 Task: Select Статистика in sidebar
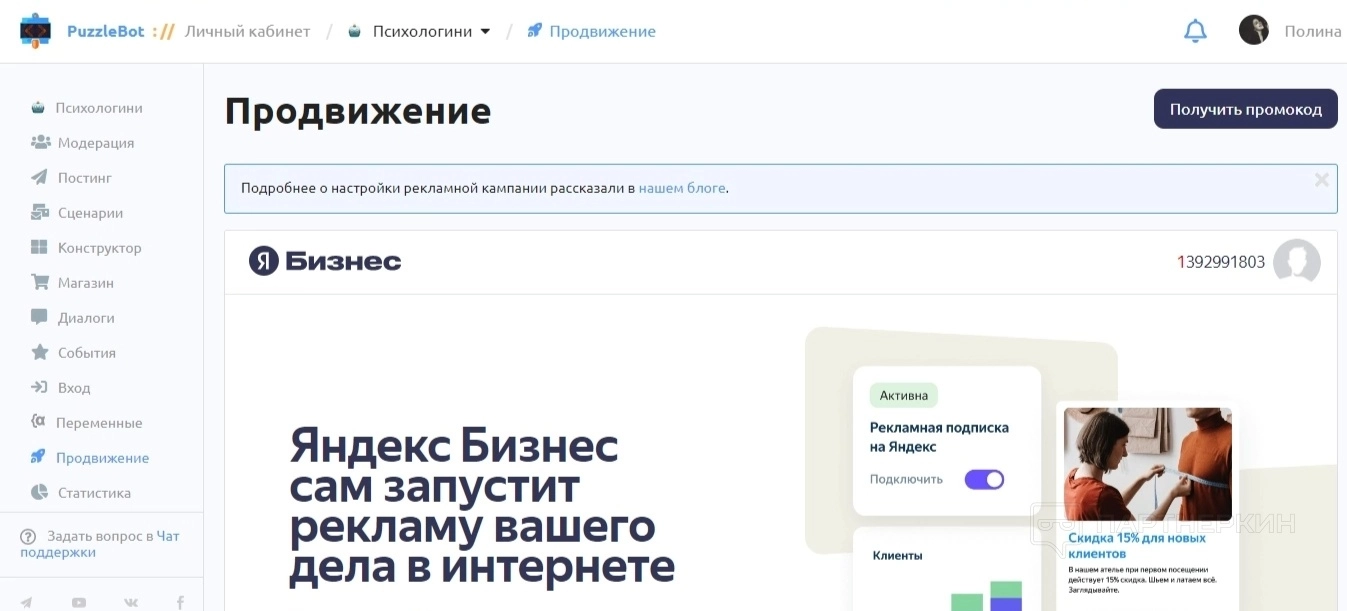click(94, 492)
